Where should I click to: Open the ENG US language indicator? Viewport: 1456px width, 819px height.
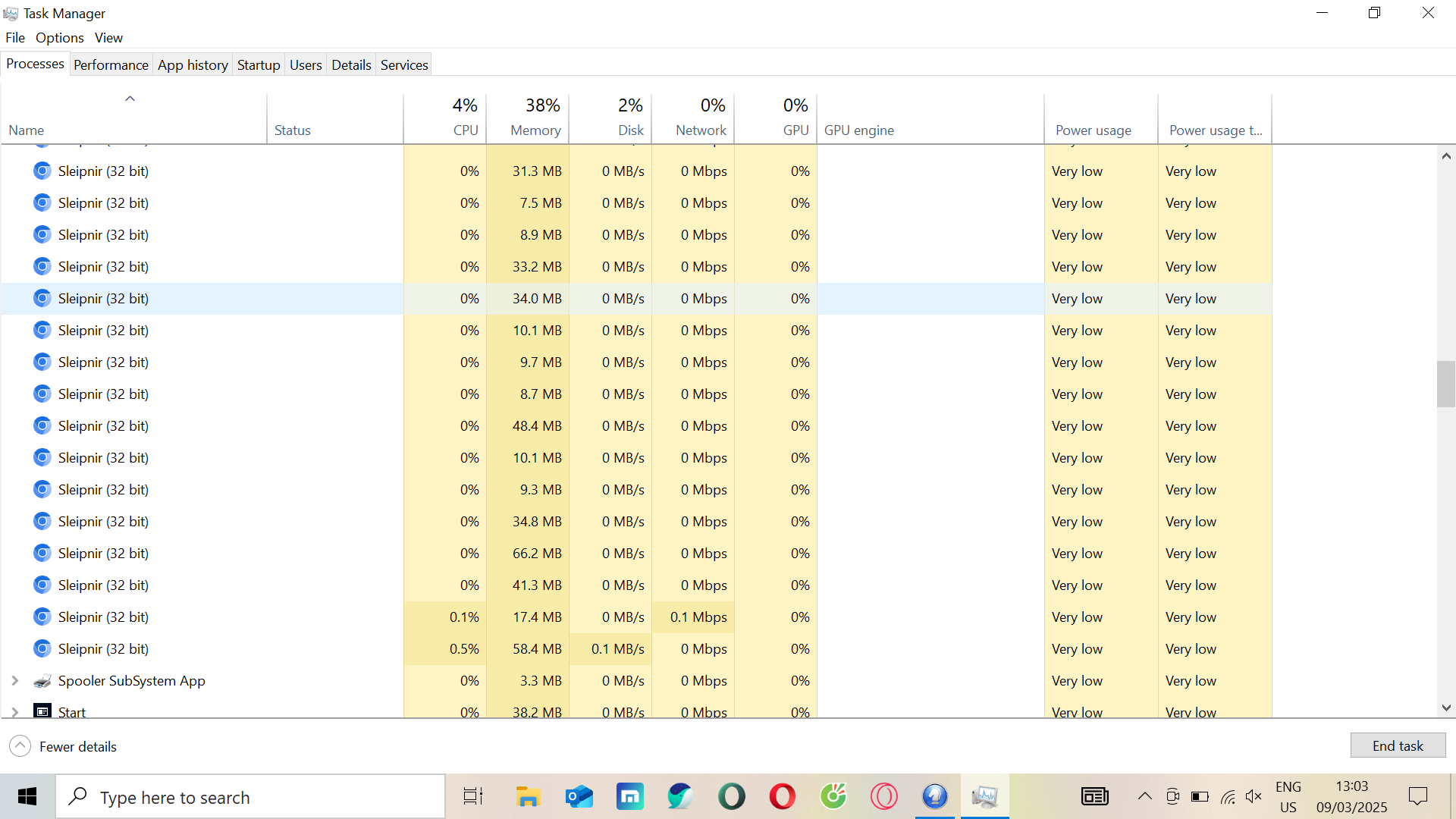pyautogui.click(x=1288, y=797)
